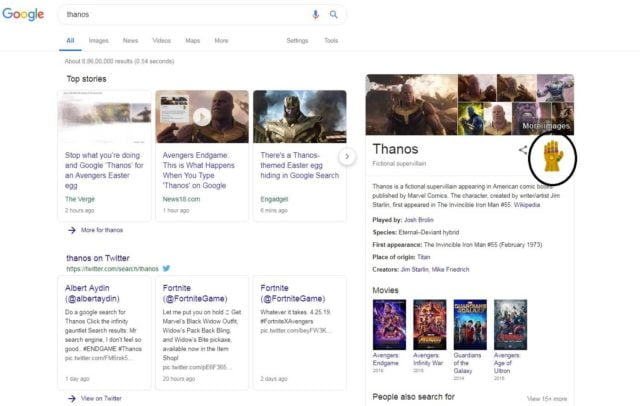Click the magnifying glass search icon
This screenshot has width=640, height=406.
pyautogui.click(x=334, y=15)
